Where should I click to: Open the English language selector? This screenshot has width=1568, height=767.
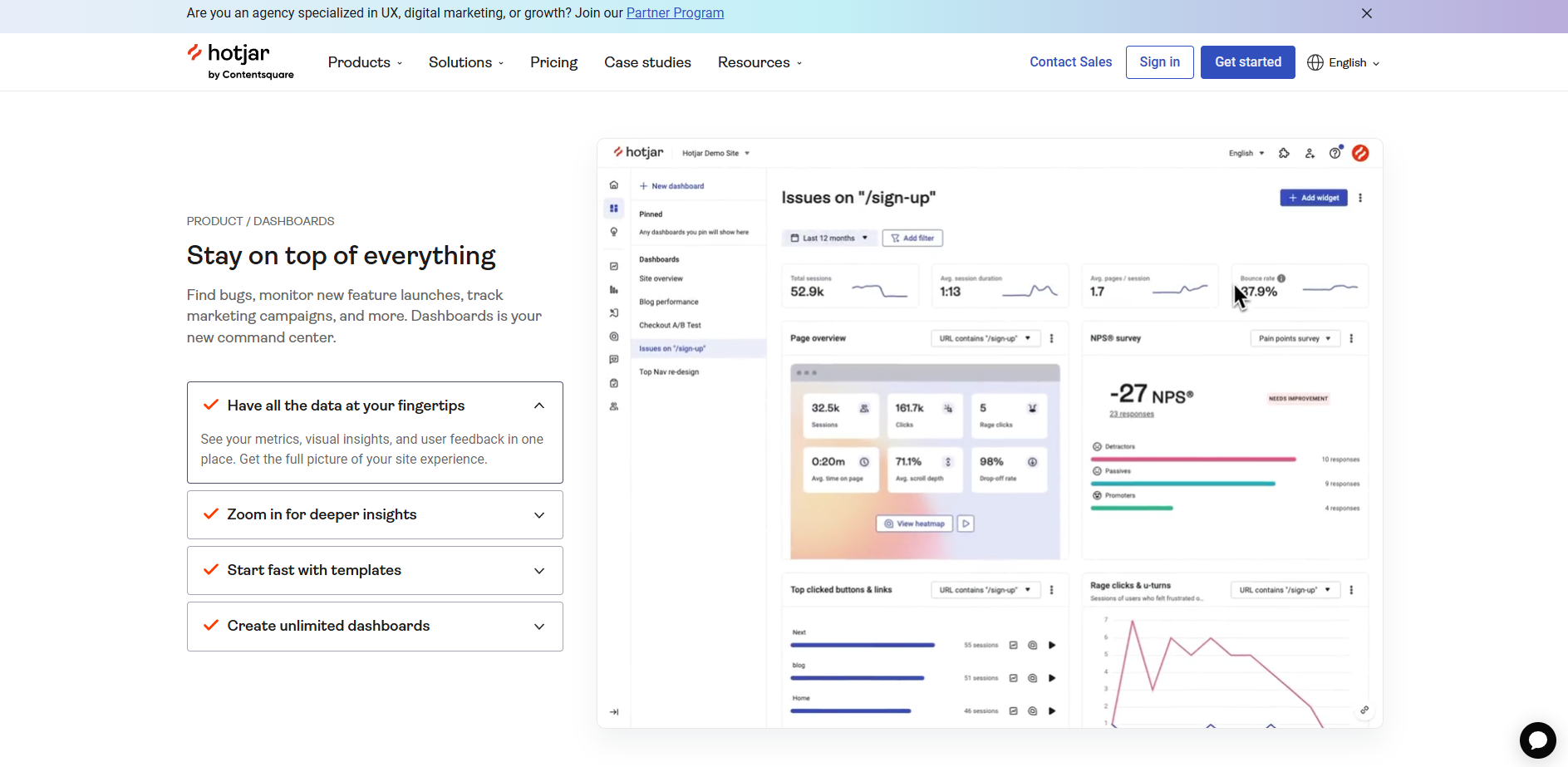pyautogui.click(x=1343, y=62)
